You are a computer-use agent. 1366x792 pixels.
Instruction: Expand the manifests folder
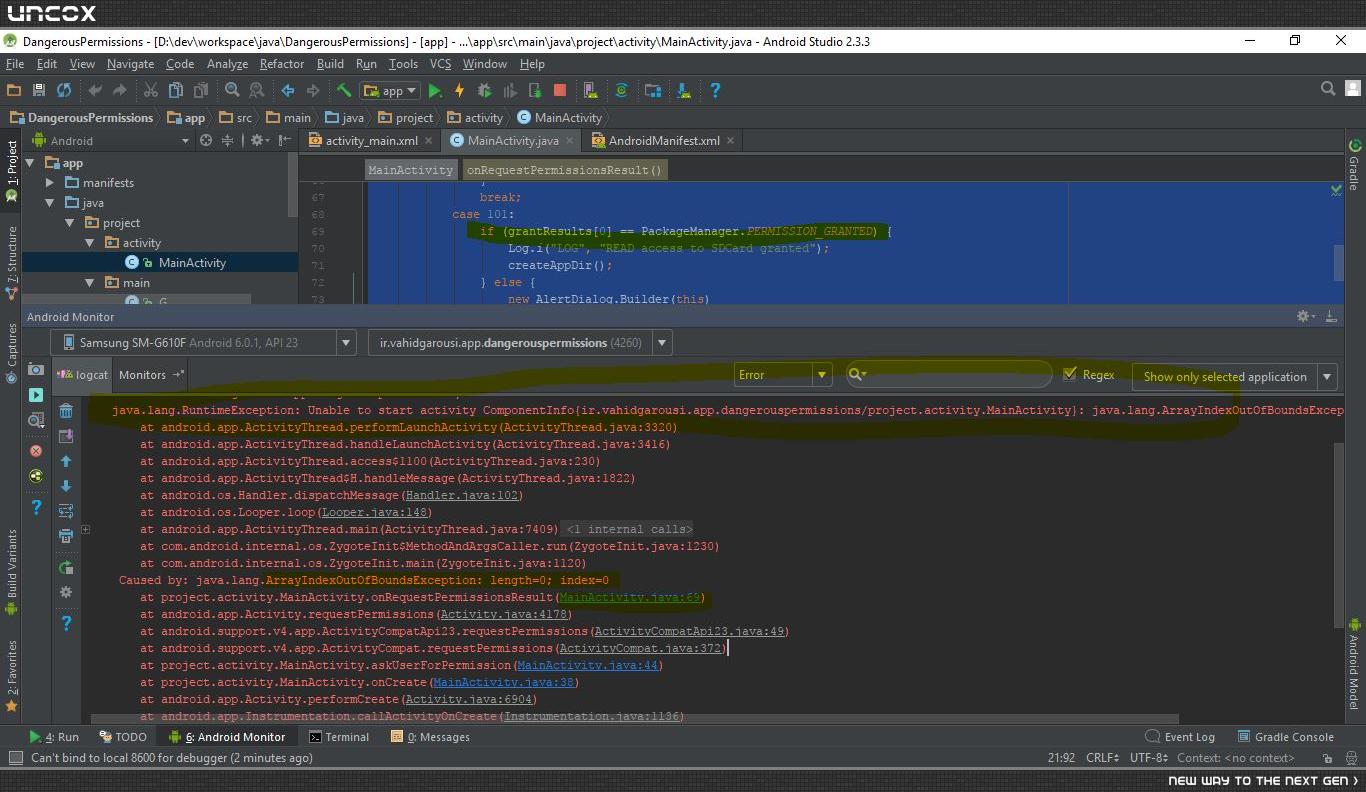[x=50, y=183]
